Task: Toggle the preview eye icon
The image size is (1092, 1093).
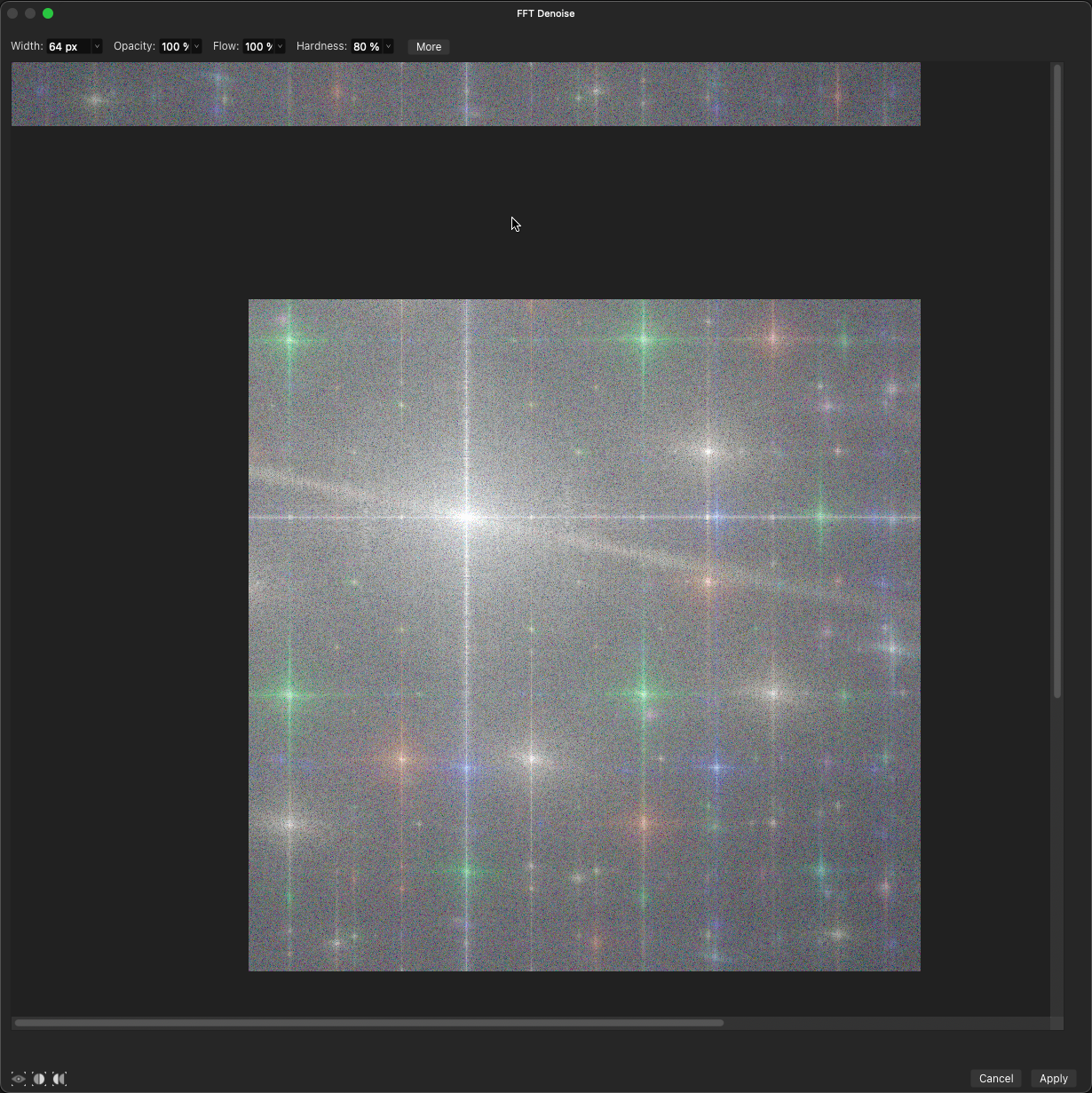Action: (x=17, y=1079)
